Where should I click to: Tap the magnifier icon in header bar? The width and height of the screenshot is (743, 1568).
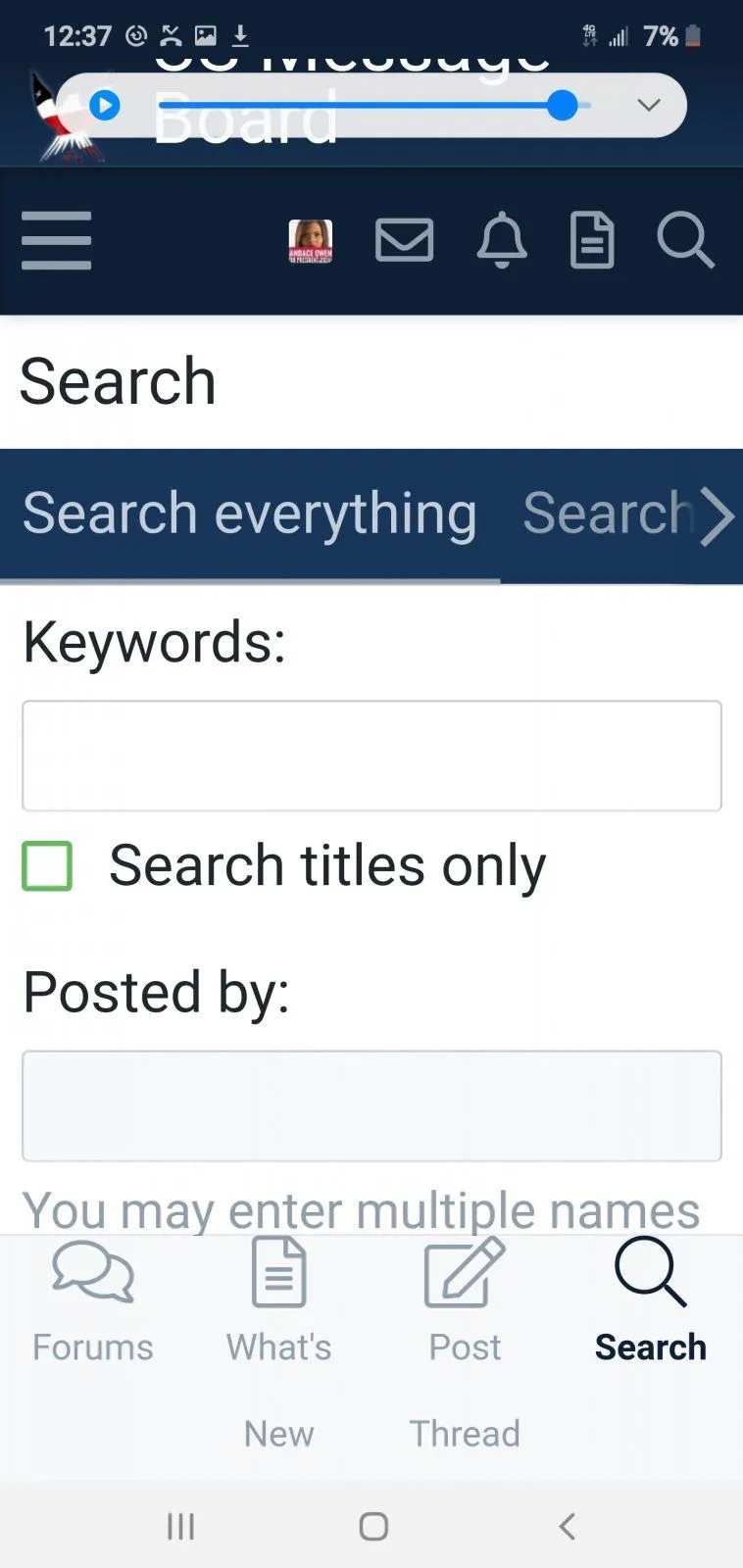click(684, 240)
